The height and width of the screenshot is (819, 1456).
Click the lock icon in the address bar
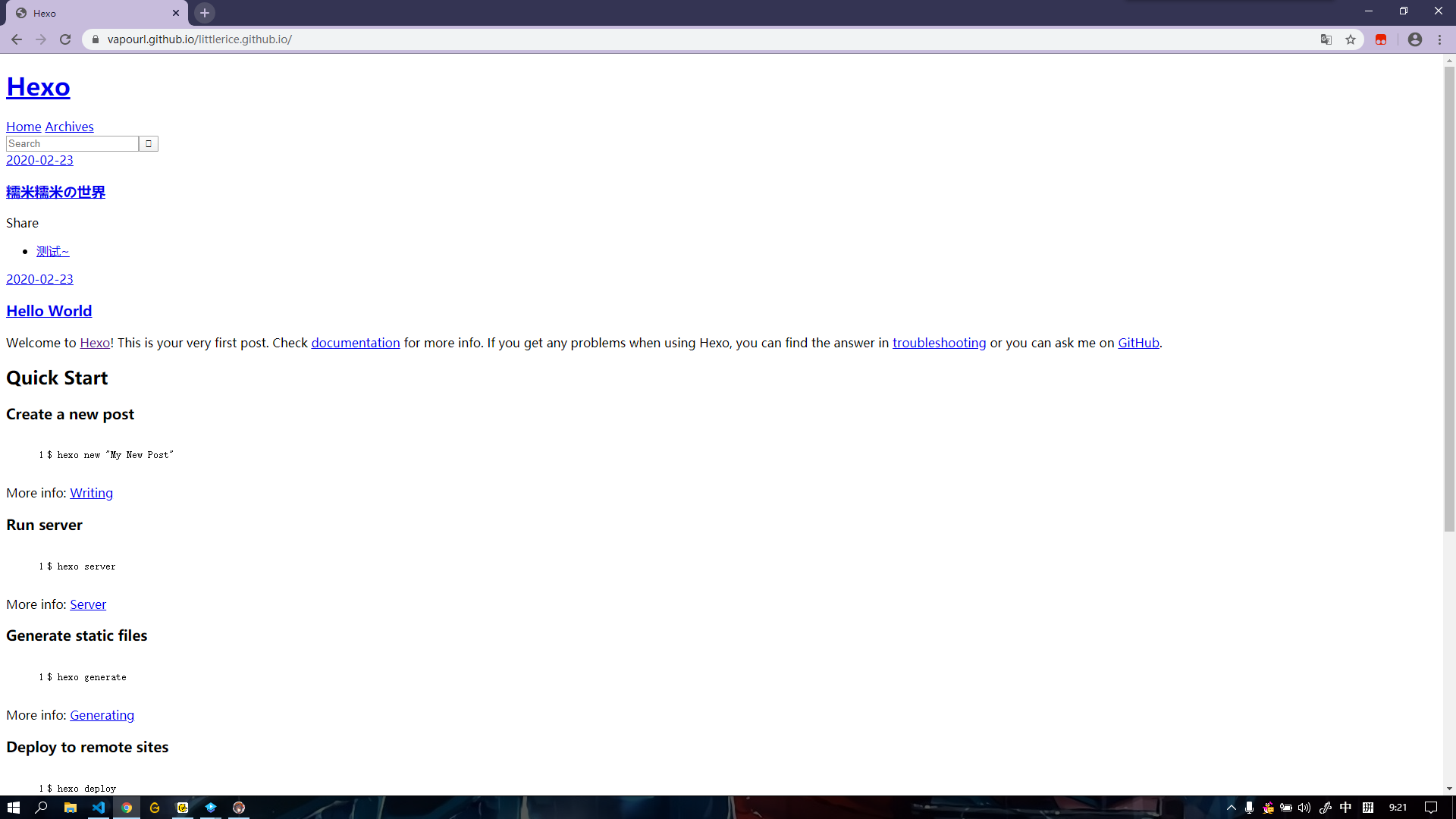[x=96, y=39]
